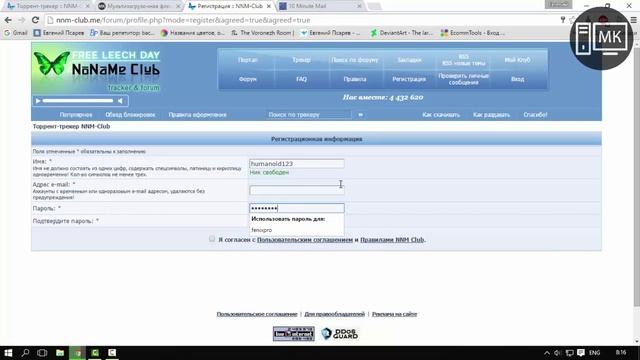Screen dimensions: 640x360
Task: Open the Закладки menu item
Action: (x=409, y=60)
